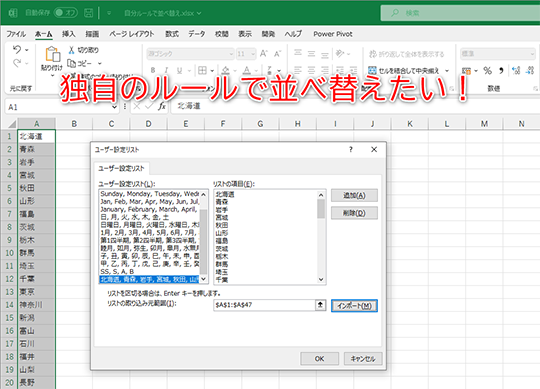Click the row 5 header
This screenshot has width=540, height=389.
point(9,188)
